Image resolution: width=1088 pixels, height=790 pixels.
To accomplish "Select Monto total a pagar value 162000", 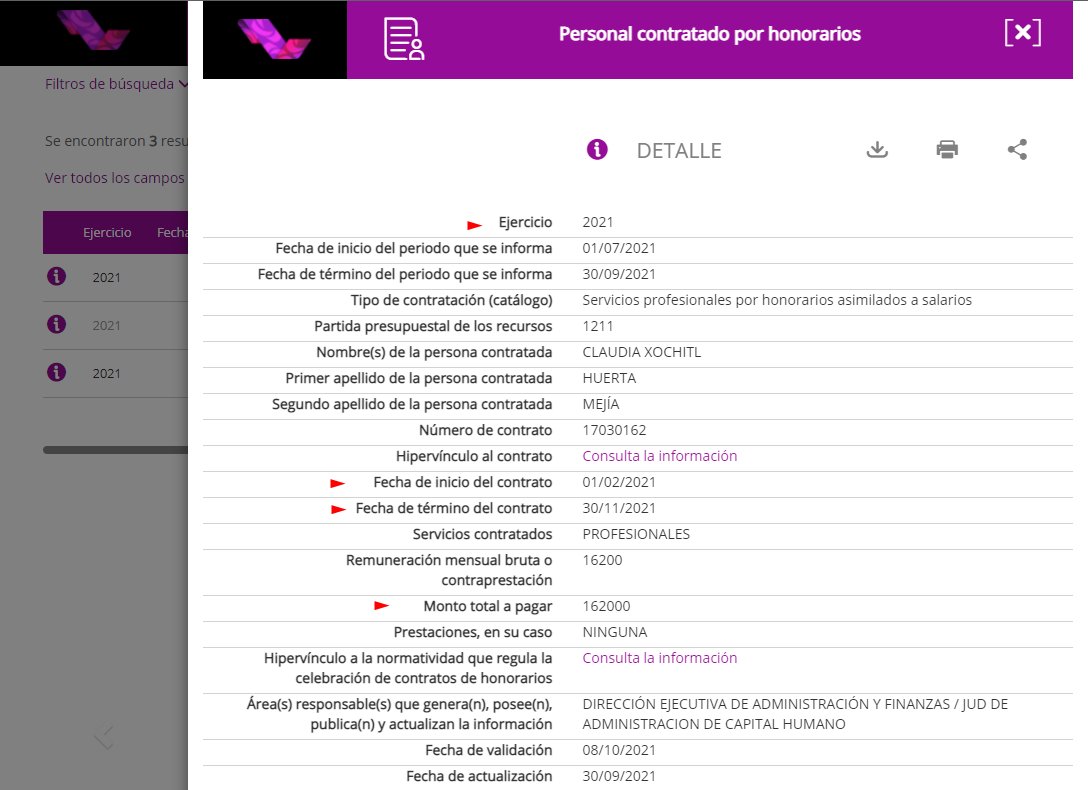I will point(606,606).
